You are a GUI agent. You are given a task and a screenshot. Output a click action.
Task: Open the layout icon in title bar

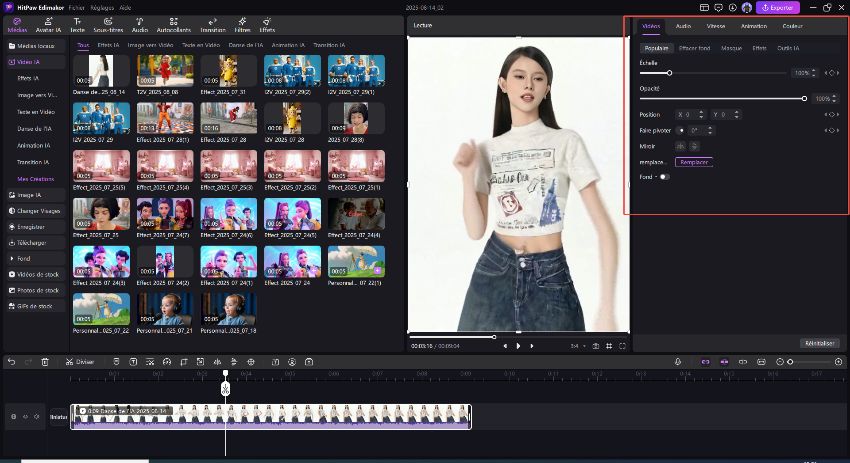704,8
